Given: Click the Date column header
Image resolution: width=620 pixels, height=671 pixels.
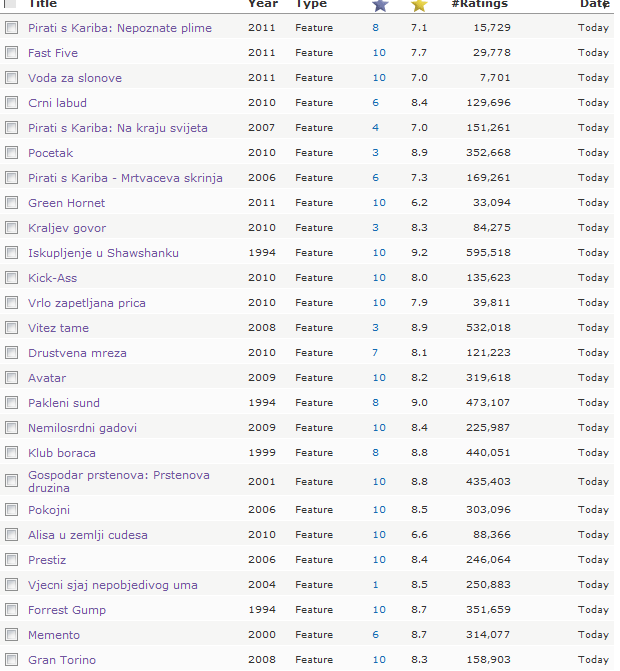Looking at the screenshot, I should 594,4.
